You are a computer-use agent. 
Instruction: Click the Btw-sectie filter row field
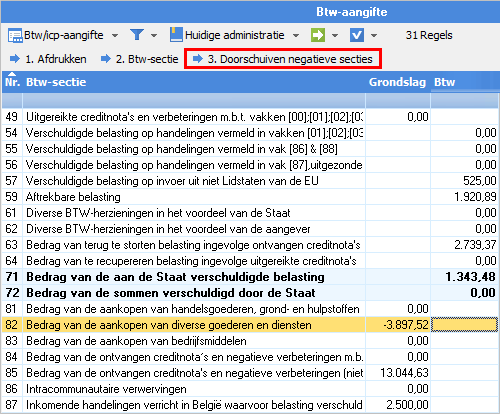194,101
